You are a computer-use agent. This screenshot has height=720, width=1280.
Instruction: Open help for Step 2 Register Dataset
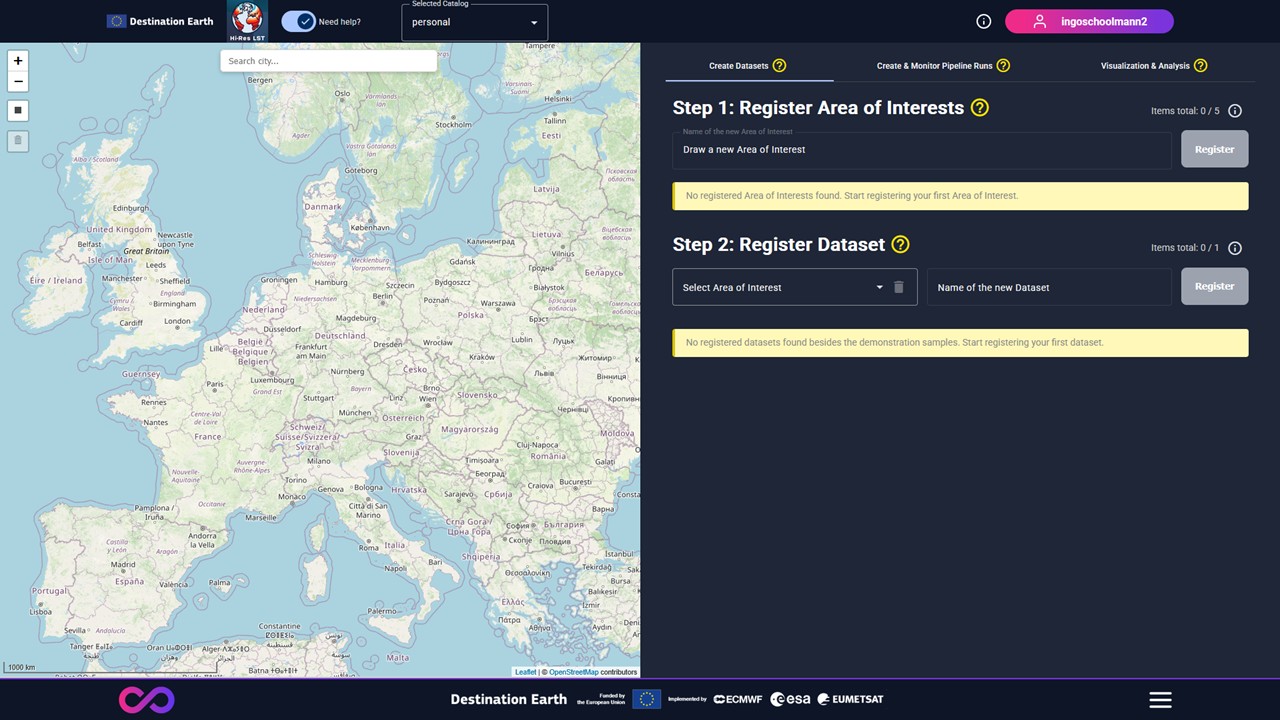pos(900,245)
